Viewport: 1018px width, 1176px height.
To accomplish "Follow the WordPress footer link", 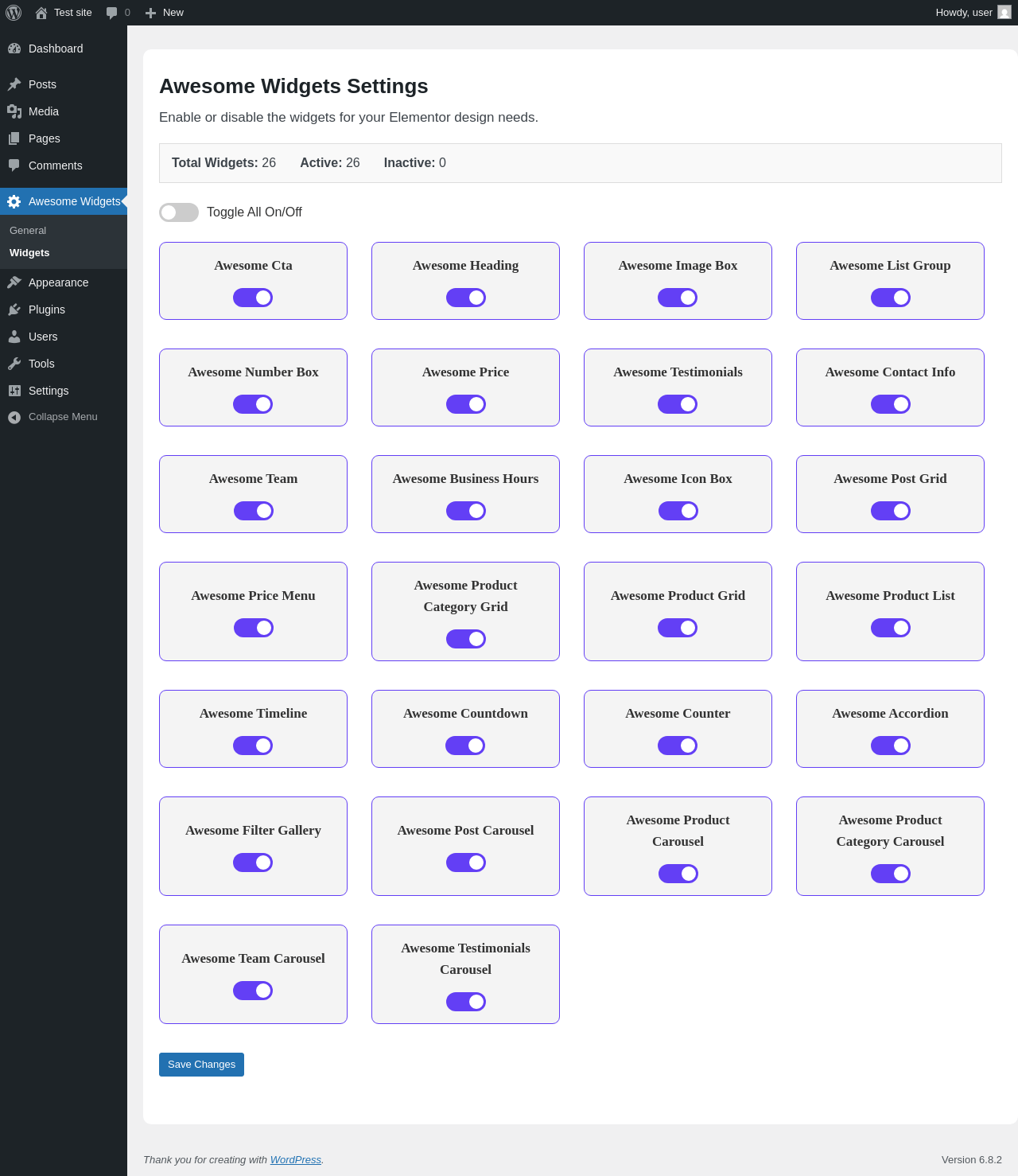I will [296, 1160].
